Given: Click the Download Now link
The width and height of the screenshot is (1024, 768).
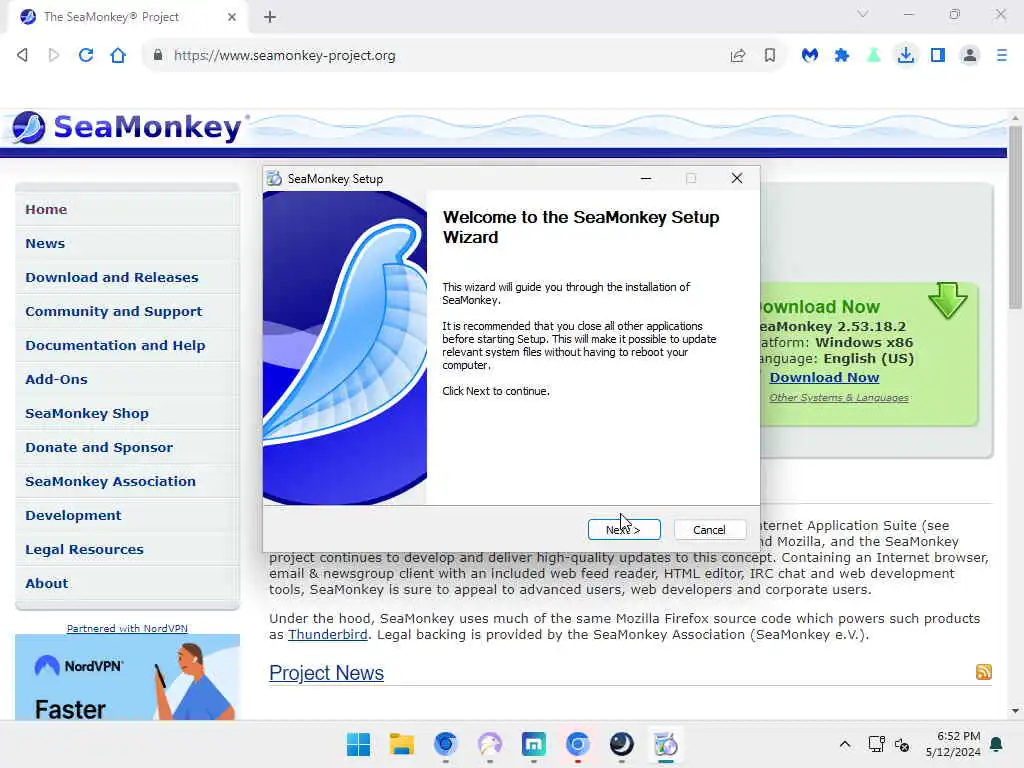Looking at the screenshot, I should [824, 377].
